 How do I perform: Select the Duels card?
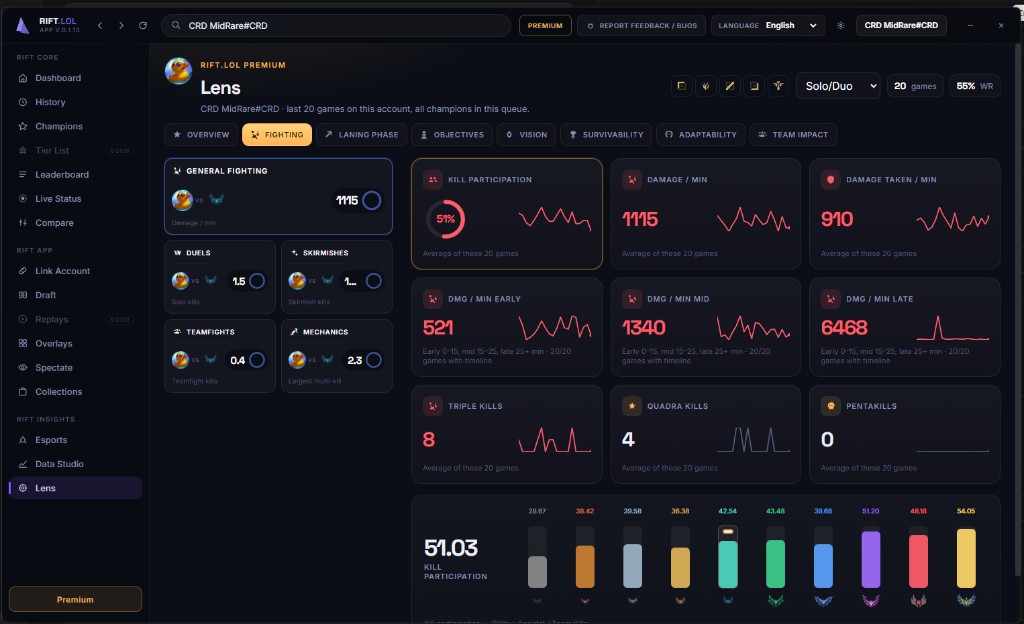pyautogui.click(x=219, y=277)
